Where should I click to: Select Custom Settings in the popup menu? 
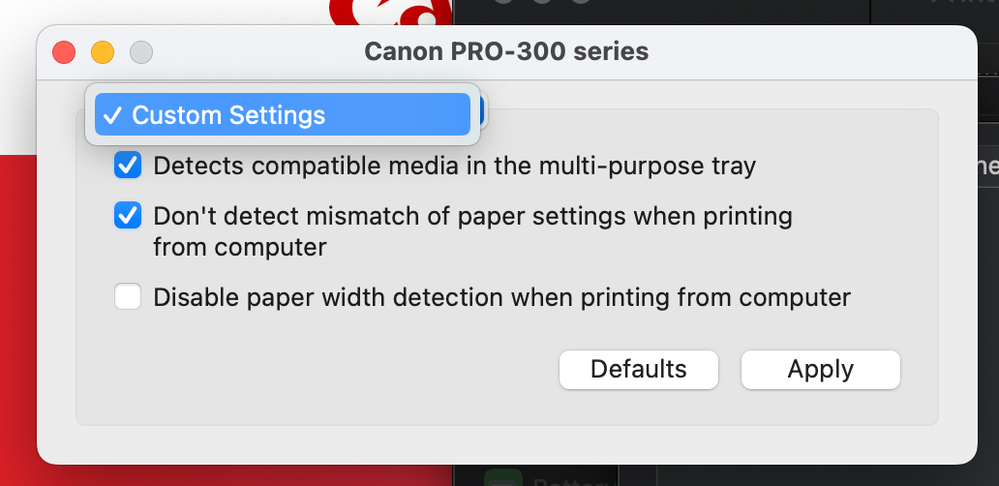click(x=280, y=115)
